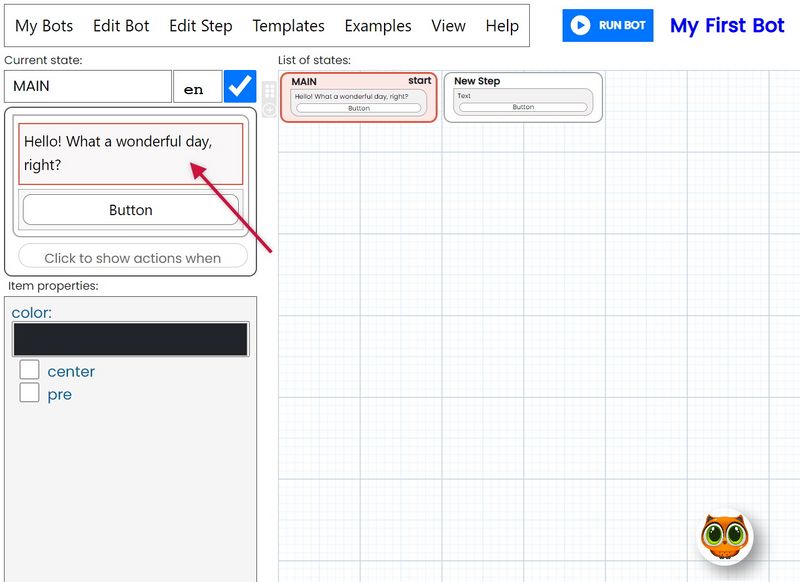Open the black color swatch picker
Image resolution: width=800 pixels, height=582 pixels.
point(130,339)
